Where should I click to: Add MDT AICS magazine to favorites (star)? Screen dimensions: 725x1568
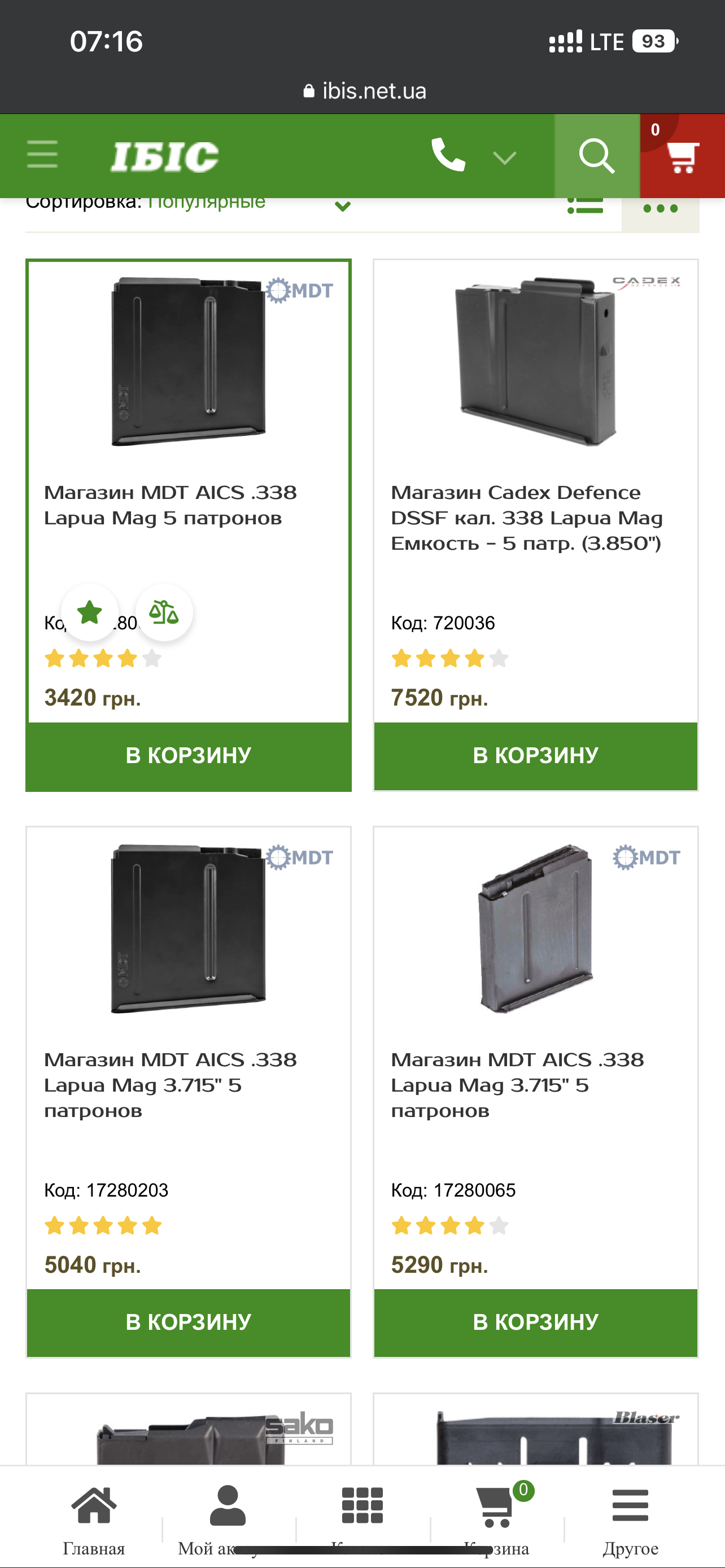tap(90, 612)
